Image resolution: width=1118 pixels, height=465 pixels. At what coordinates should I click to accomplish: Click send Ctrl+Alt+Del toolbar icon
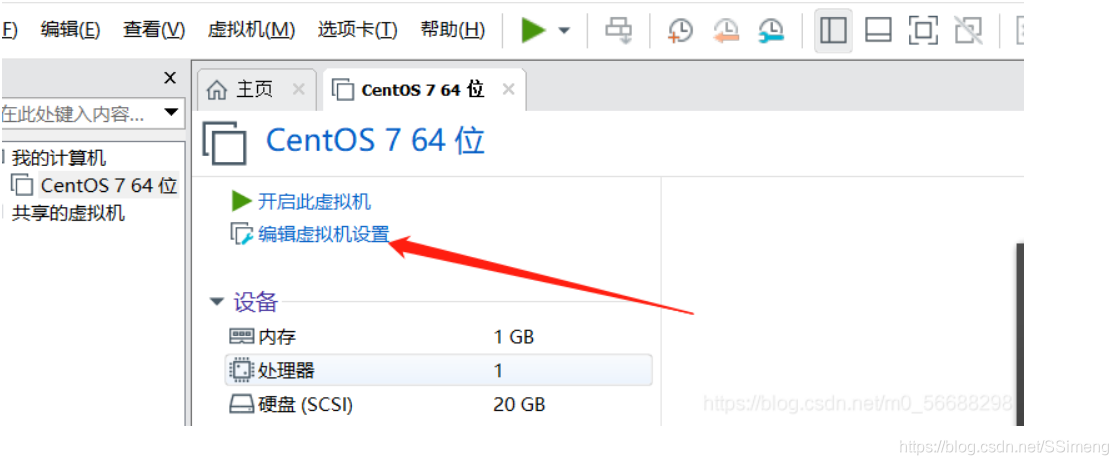click(x=618, y=31)
